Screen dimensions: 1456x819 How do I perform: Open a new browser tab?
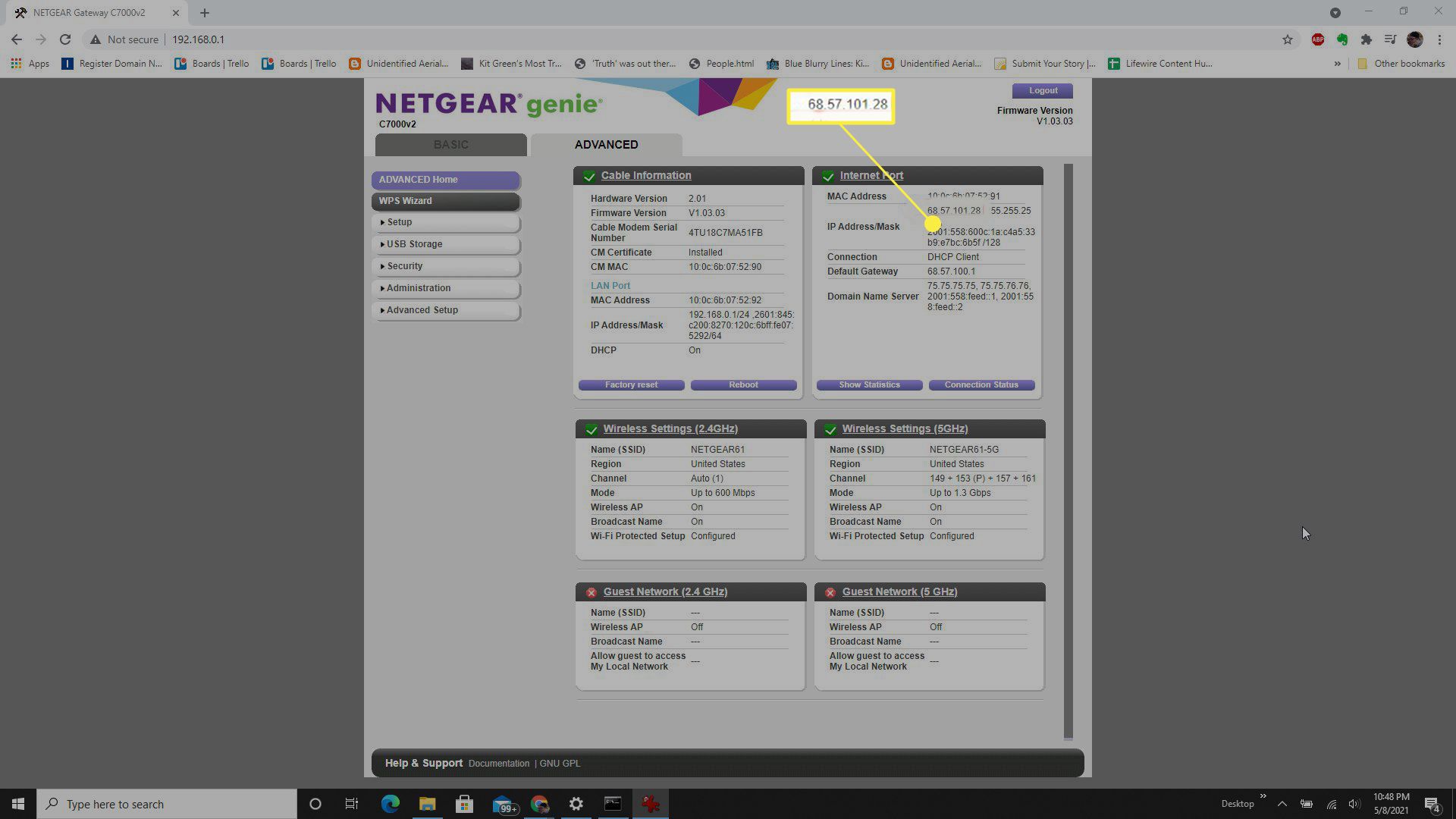pos(205,13)
